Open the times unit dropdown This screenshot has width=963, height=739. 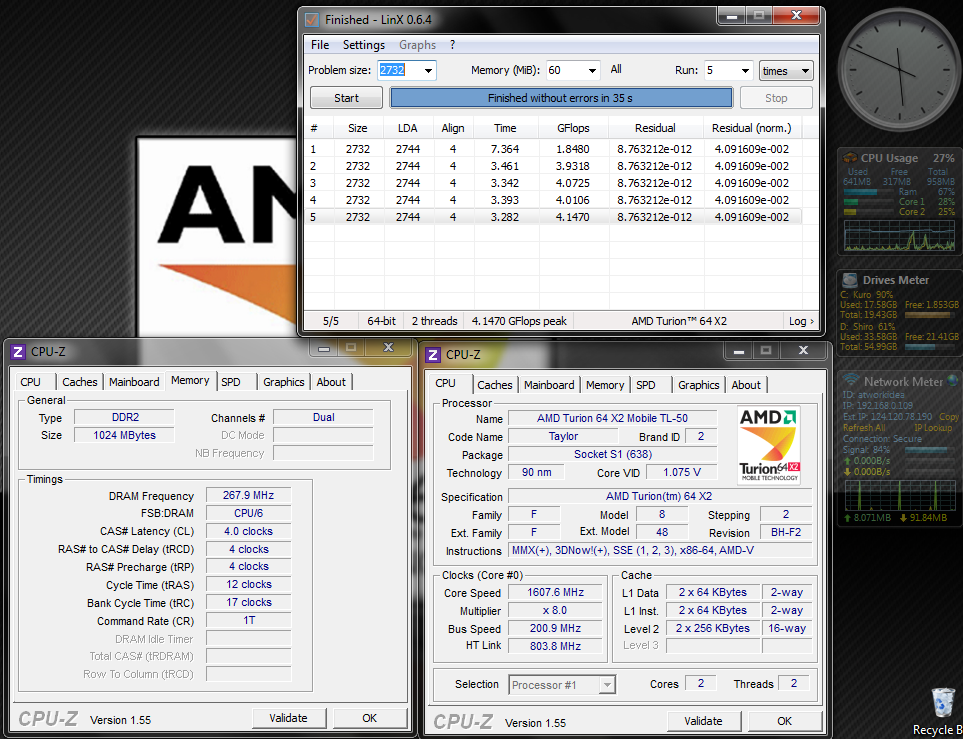[804, 71]
